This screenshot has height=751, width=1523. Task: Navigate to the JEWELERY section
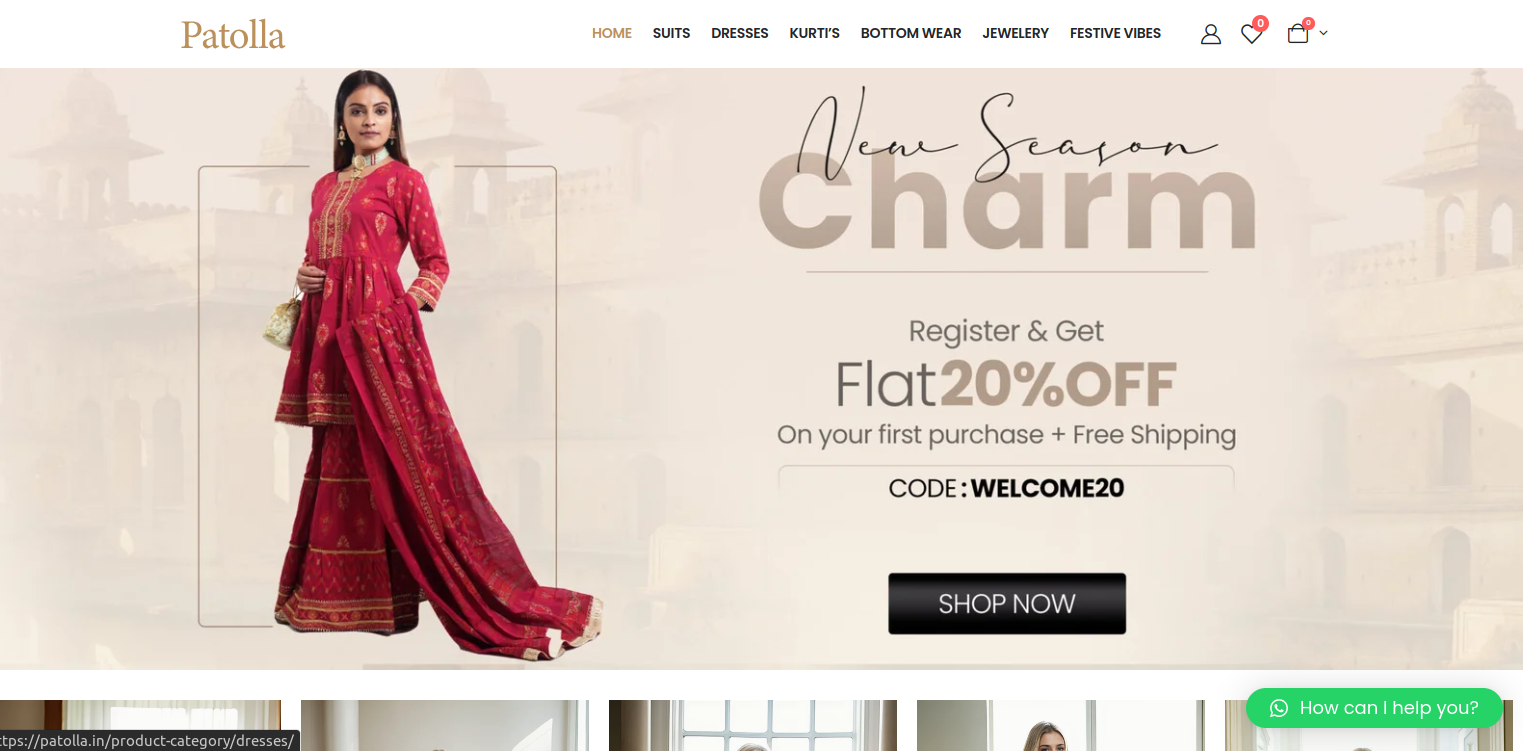pos(1015,34)
